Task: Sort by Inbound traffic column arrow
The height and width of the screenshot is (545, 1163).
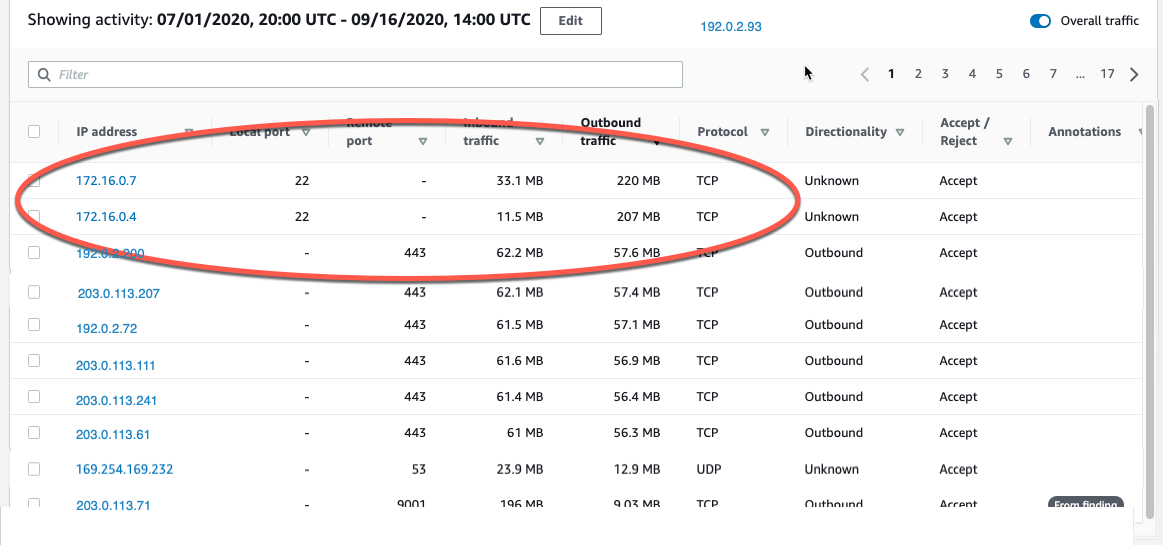Action: click(x=540, y=142)
